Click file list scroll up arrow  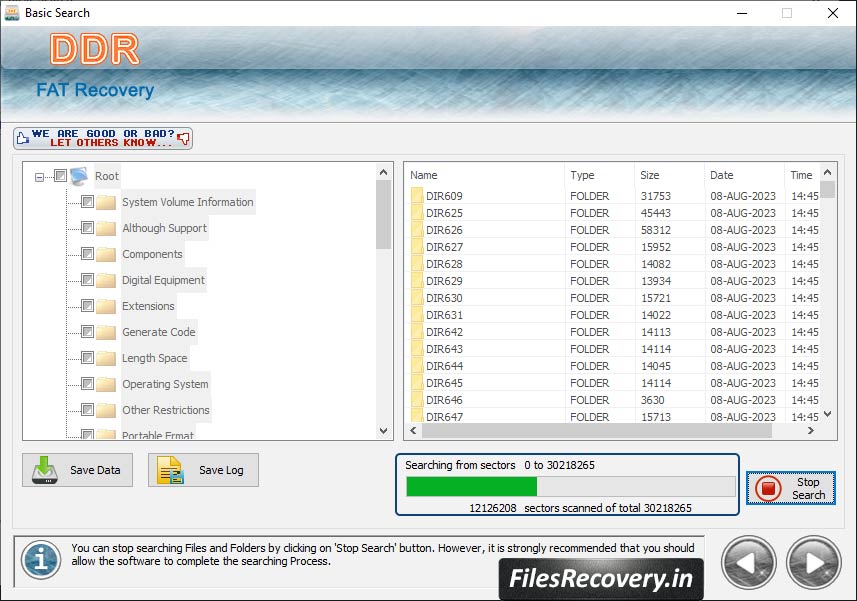click(827, 172)
